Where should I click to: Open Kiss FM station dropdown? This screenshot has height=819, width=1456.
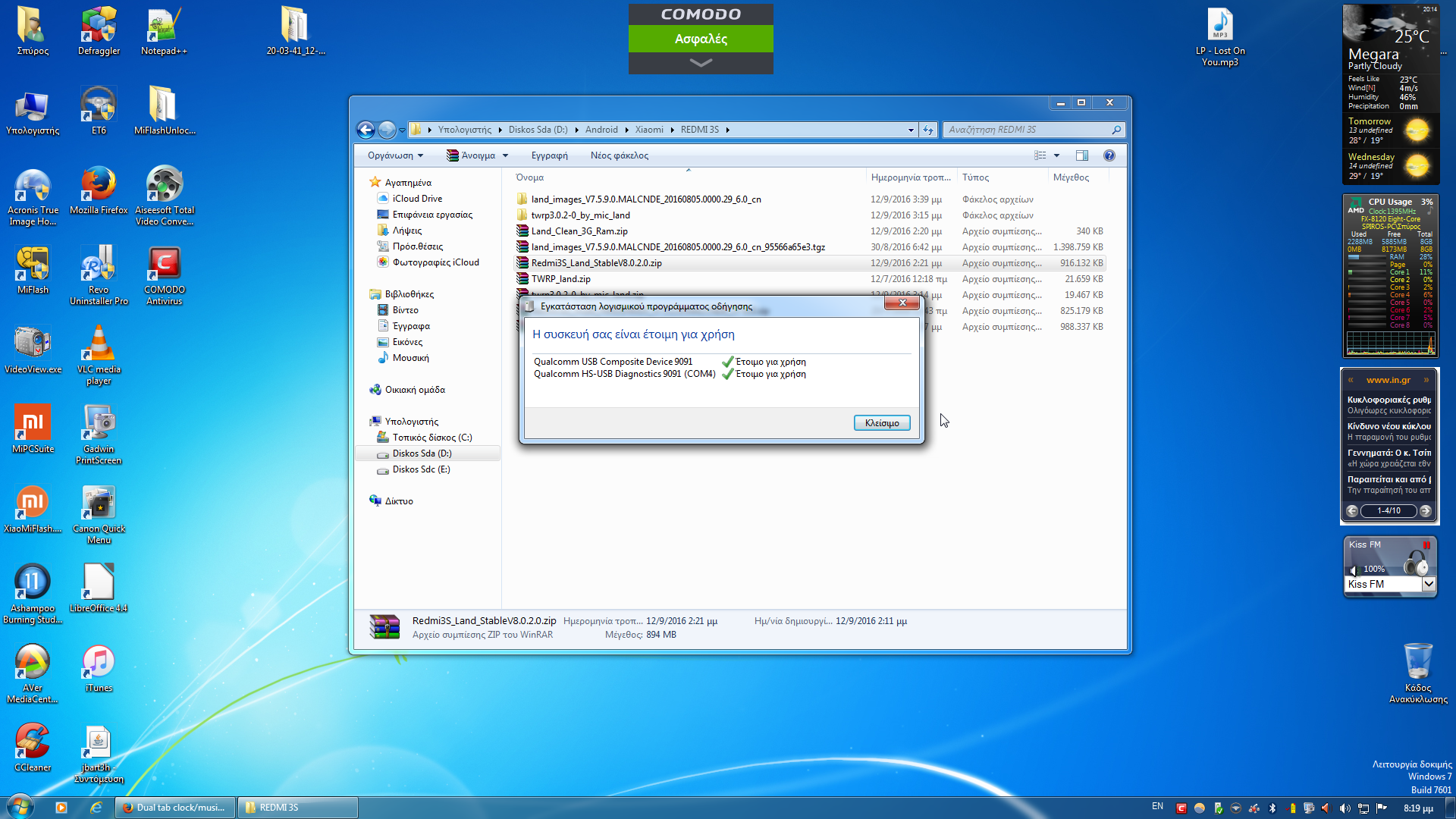pyautogui.click(x=1429, y=584)
